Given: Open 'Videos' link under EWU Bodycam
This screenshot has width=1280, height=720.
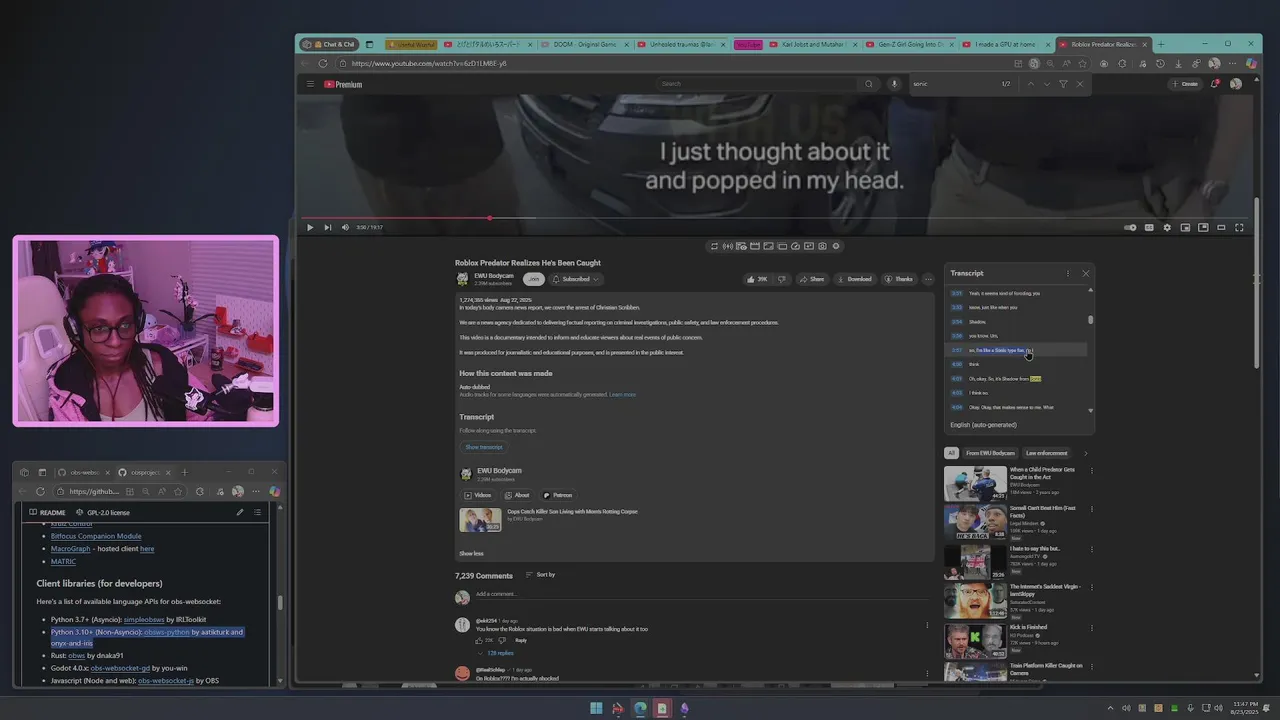Looking at the screenshot, I should click(478, 495).
